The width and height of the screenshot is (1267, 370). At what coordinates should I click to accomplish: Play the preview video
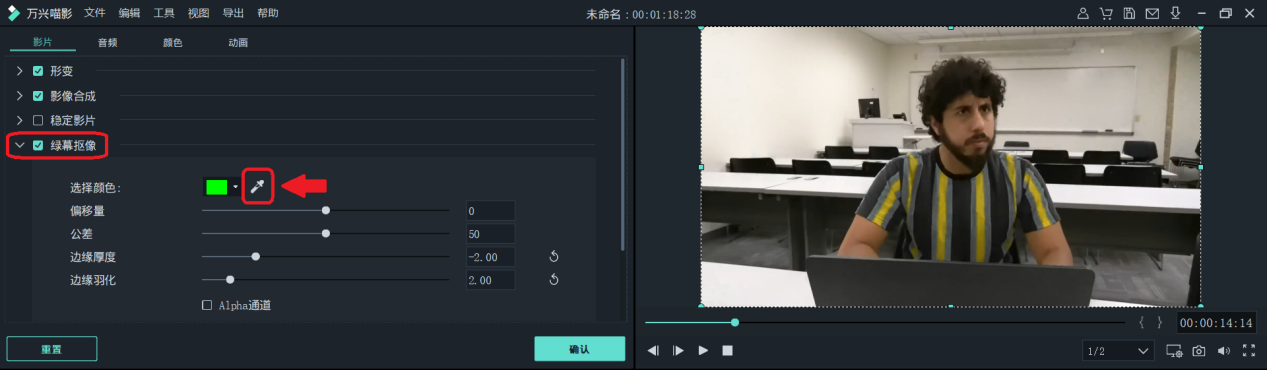[703, 350]
